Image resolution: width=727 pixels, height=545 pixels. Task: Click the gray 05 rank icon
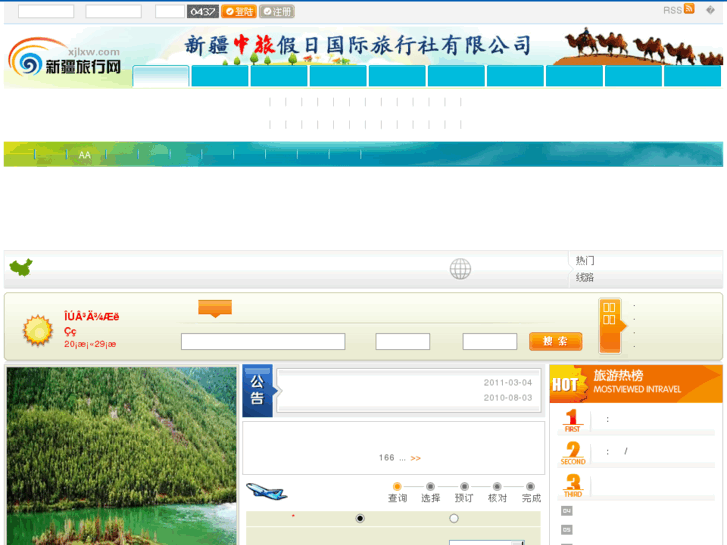coord(567,529)
